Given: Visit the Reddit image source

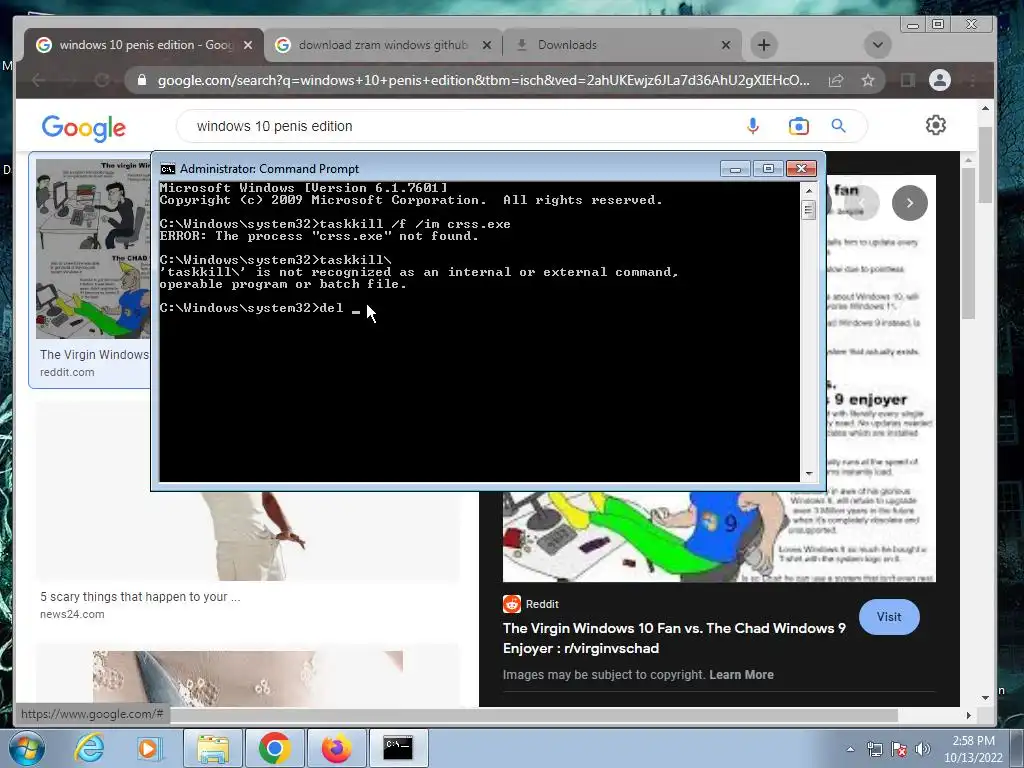Looking at the screenshot, I should (x=889, y=617).
